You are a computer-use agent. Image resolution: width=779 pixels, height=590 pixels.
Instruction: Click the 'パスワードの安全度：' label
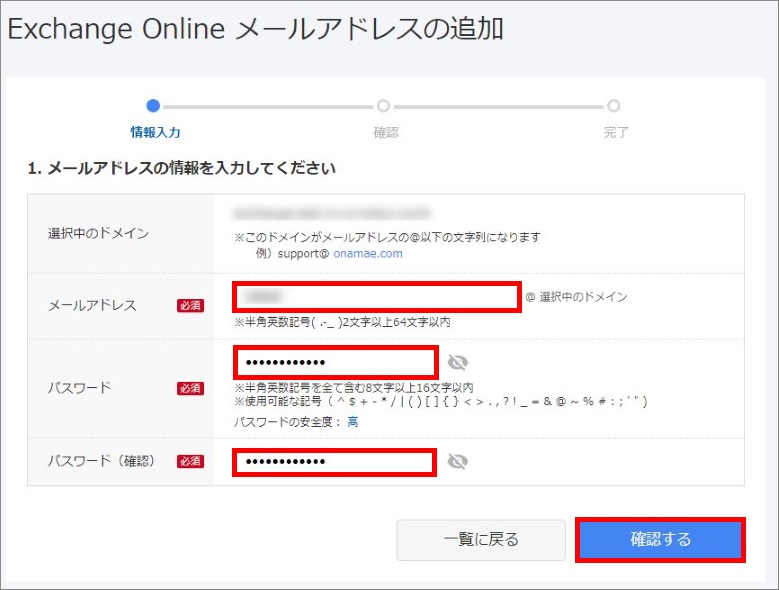point(288,422)
